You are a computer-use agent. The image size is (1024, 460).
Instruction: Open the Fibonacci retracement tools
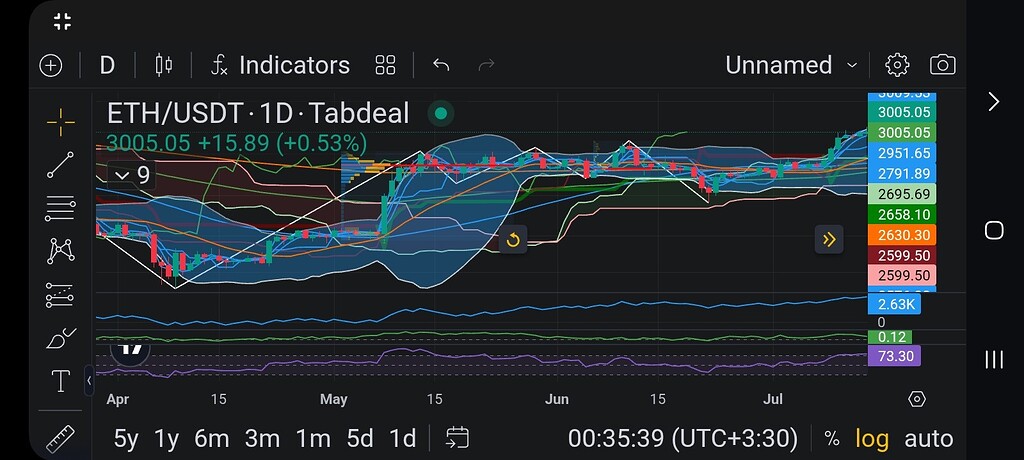click(x=60, y=209)
